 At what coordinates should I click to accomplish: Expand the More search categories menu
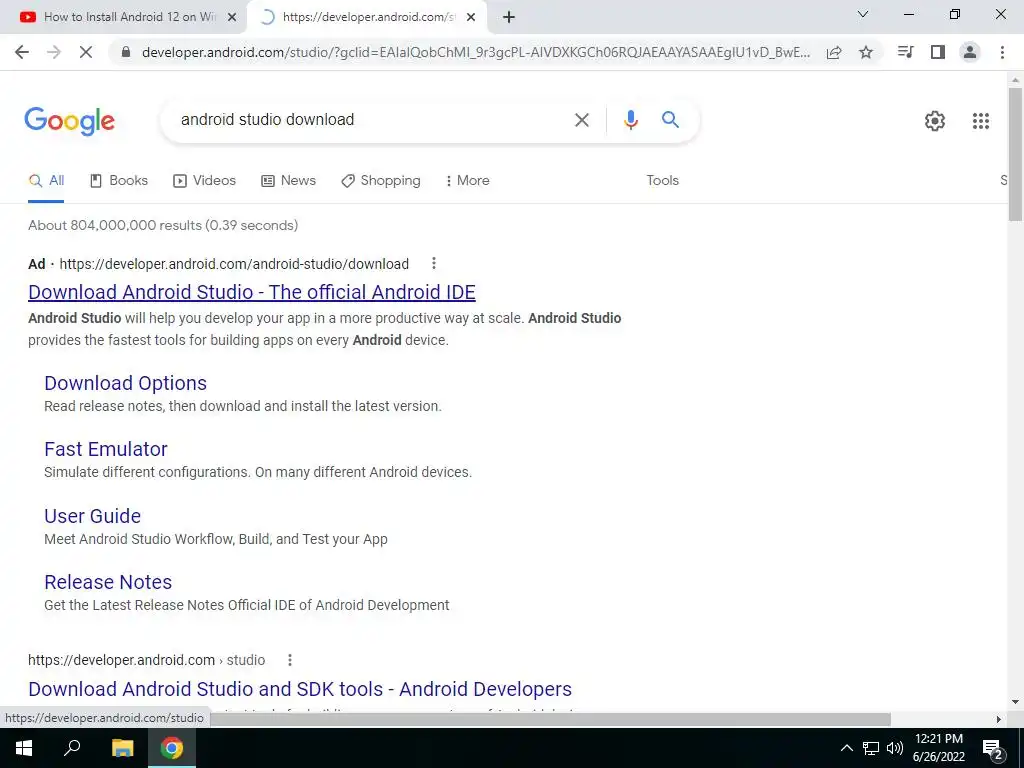click(x=468, y=181)
